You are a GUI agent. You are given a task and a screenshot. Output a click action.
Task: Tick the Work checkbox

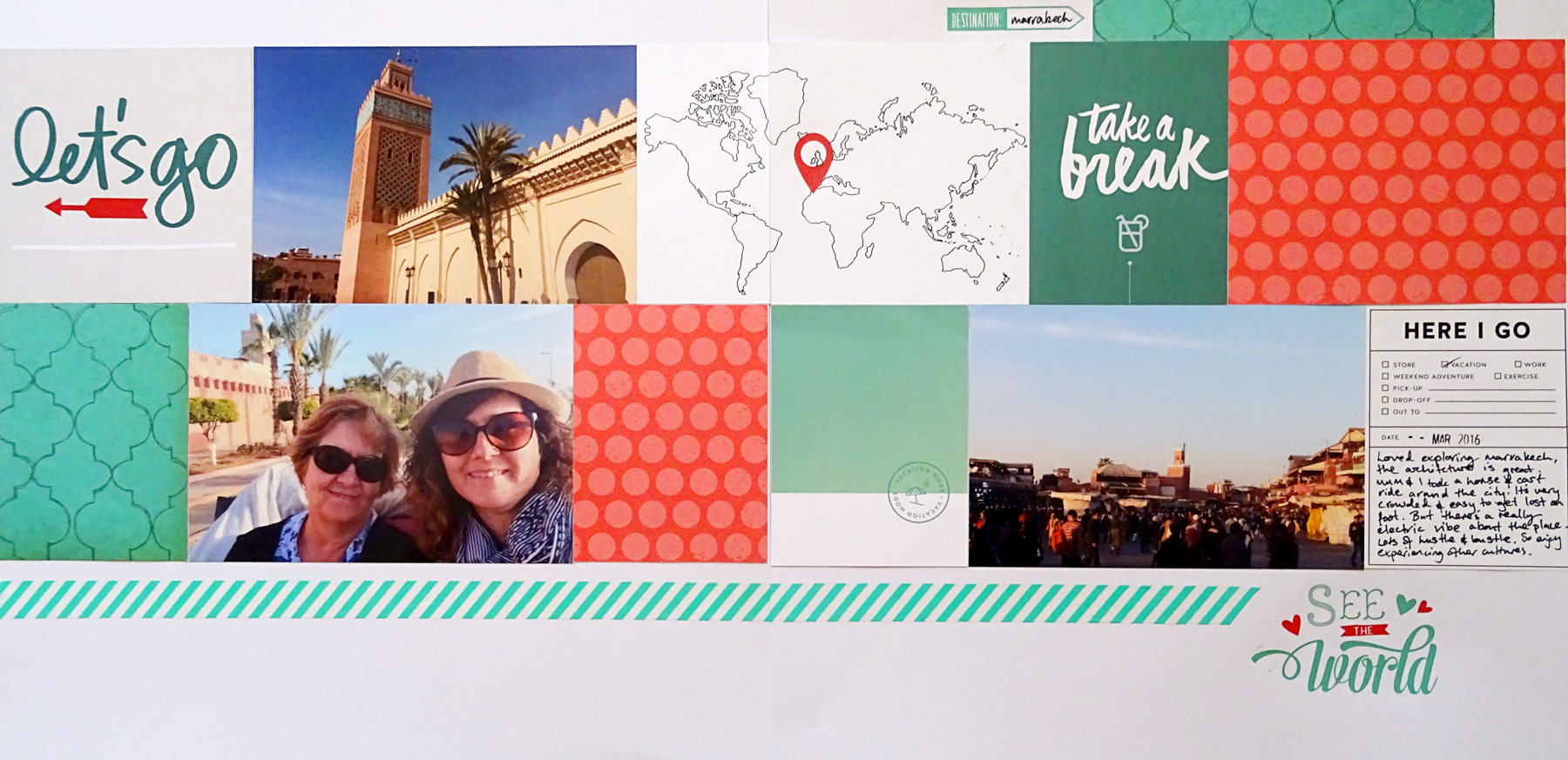[x=1517, y=365]
